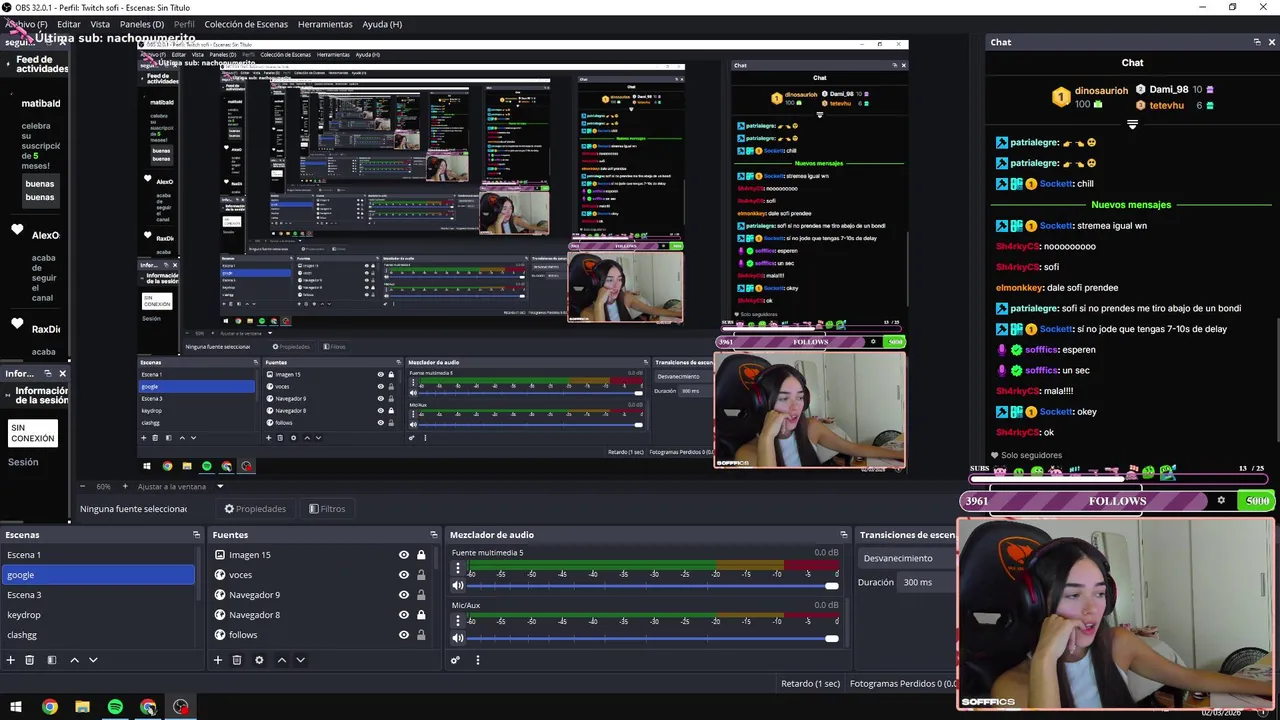The width and height of the screenshot is (1280, 720).
Task: Move source down in Fuentes list
Action: 300,660
